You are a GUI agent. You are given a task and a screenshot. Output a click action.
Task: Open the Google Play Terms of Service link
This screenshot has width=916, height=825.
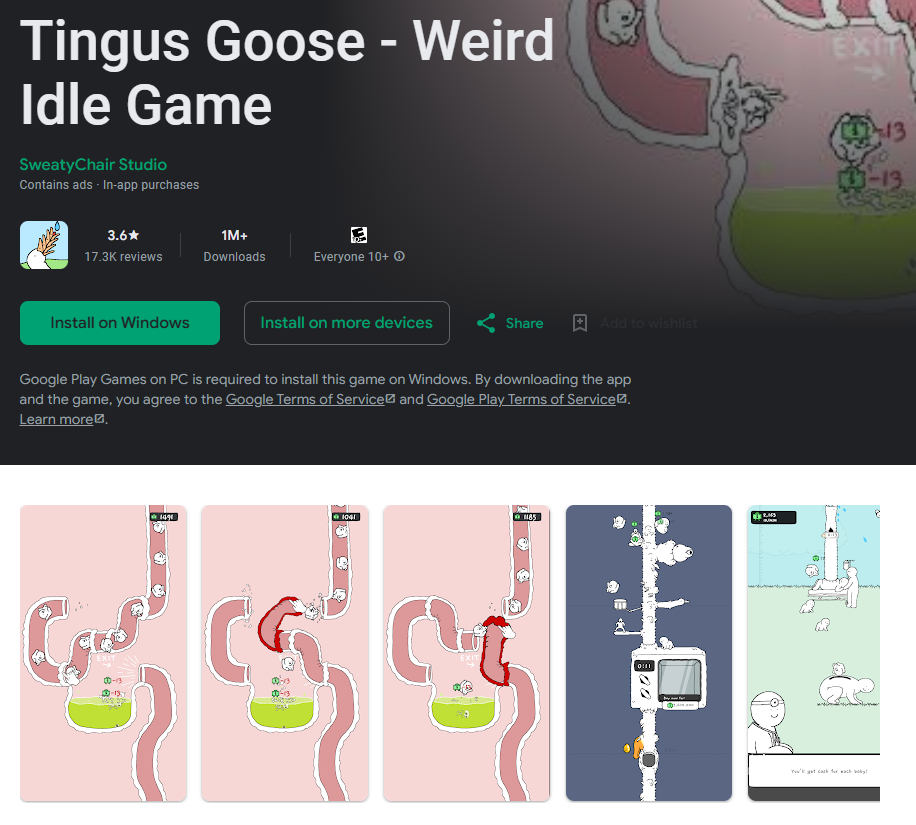521,399
